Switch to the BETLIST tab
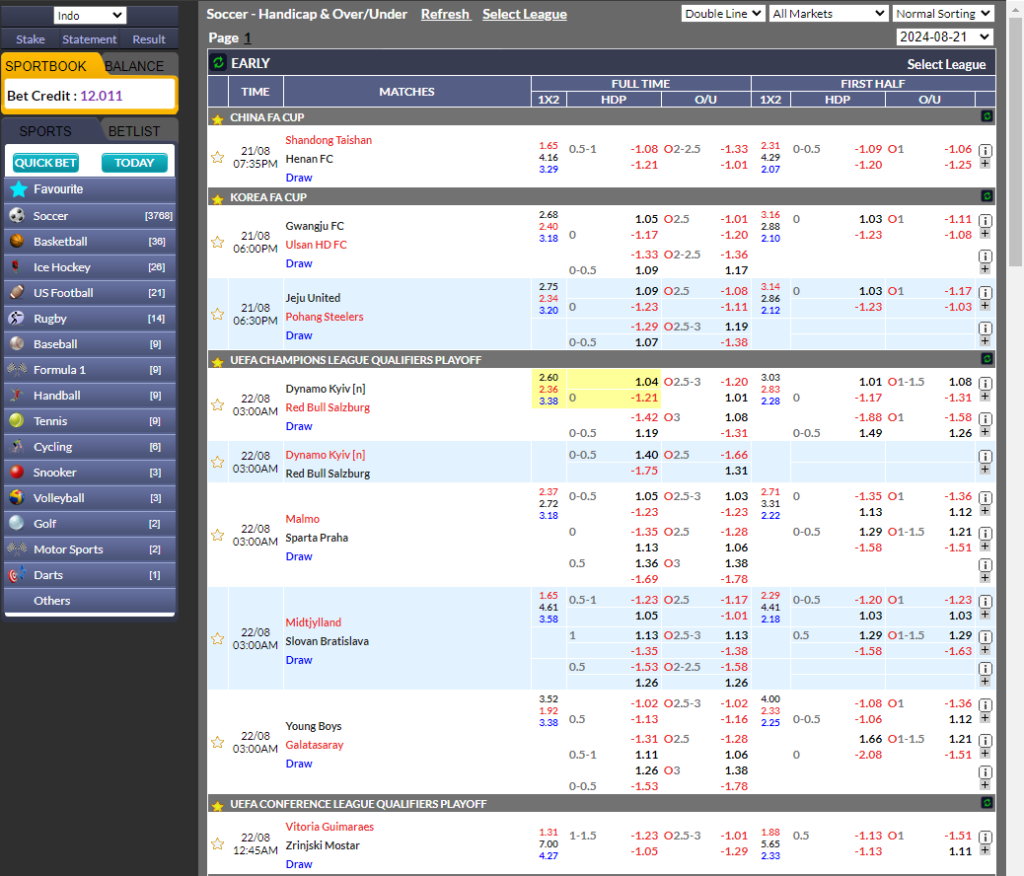 134,131
